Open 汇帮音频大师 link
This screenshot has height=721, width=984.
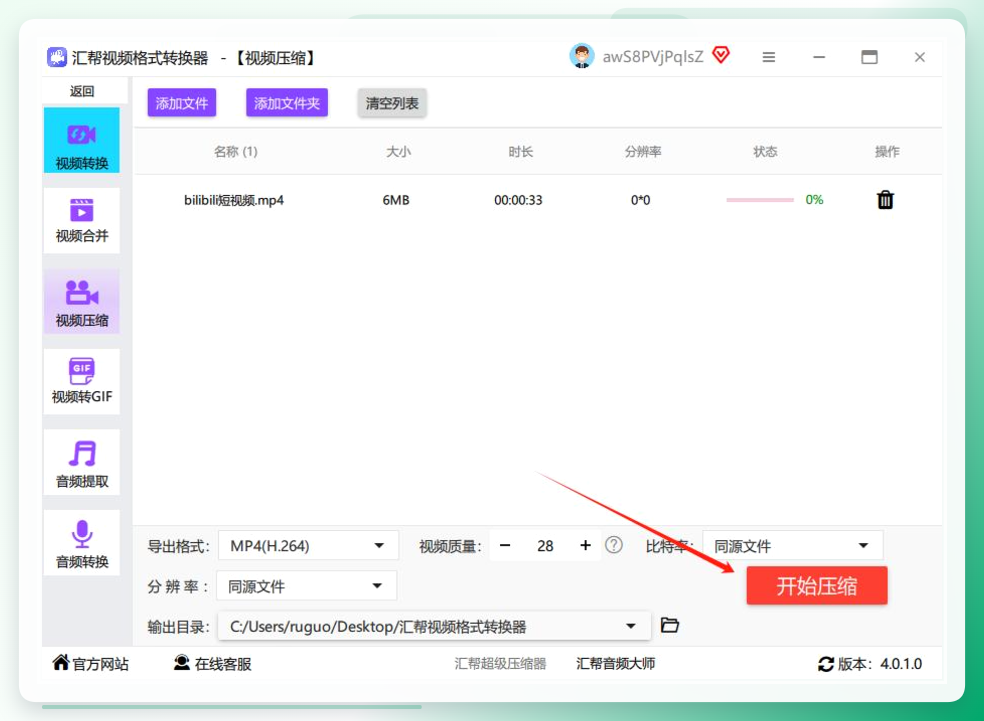click(x=616, y=663)
